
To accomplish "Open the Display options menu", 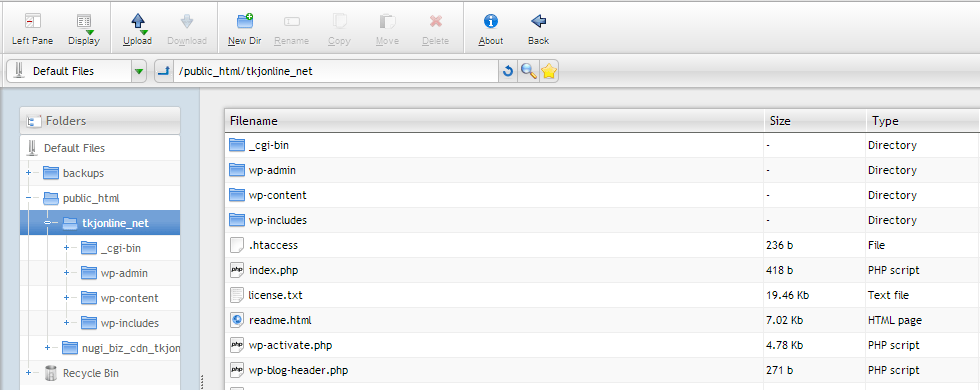I will [84, 29].
